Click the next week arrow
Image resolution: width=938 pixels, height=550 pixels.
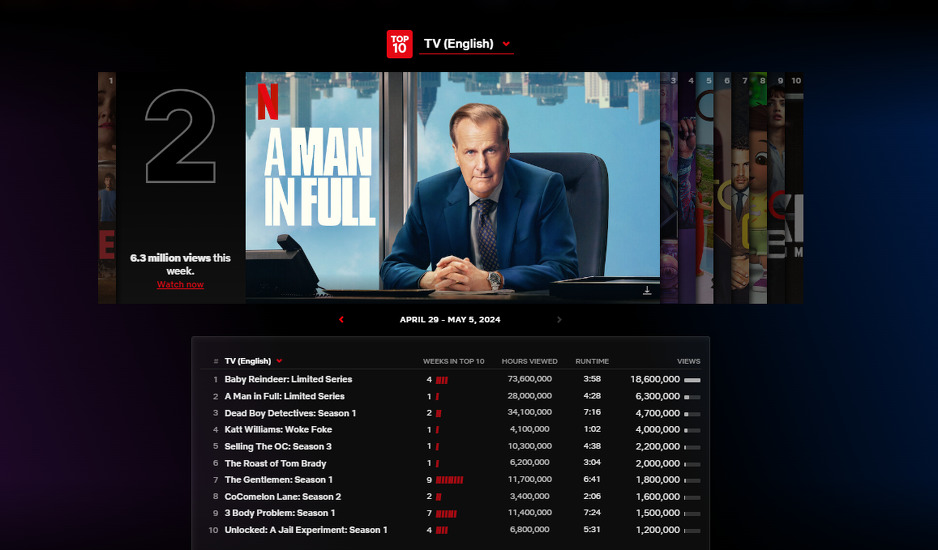coord(559,320)
